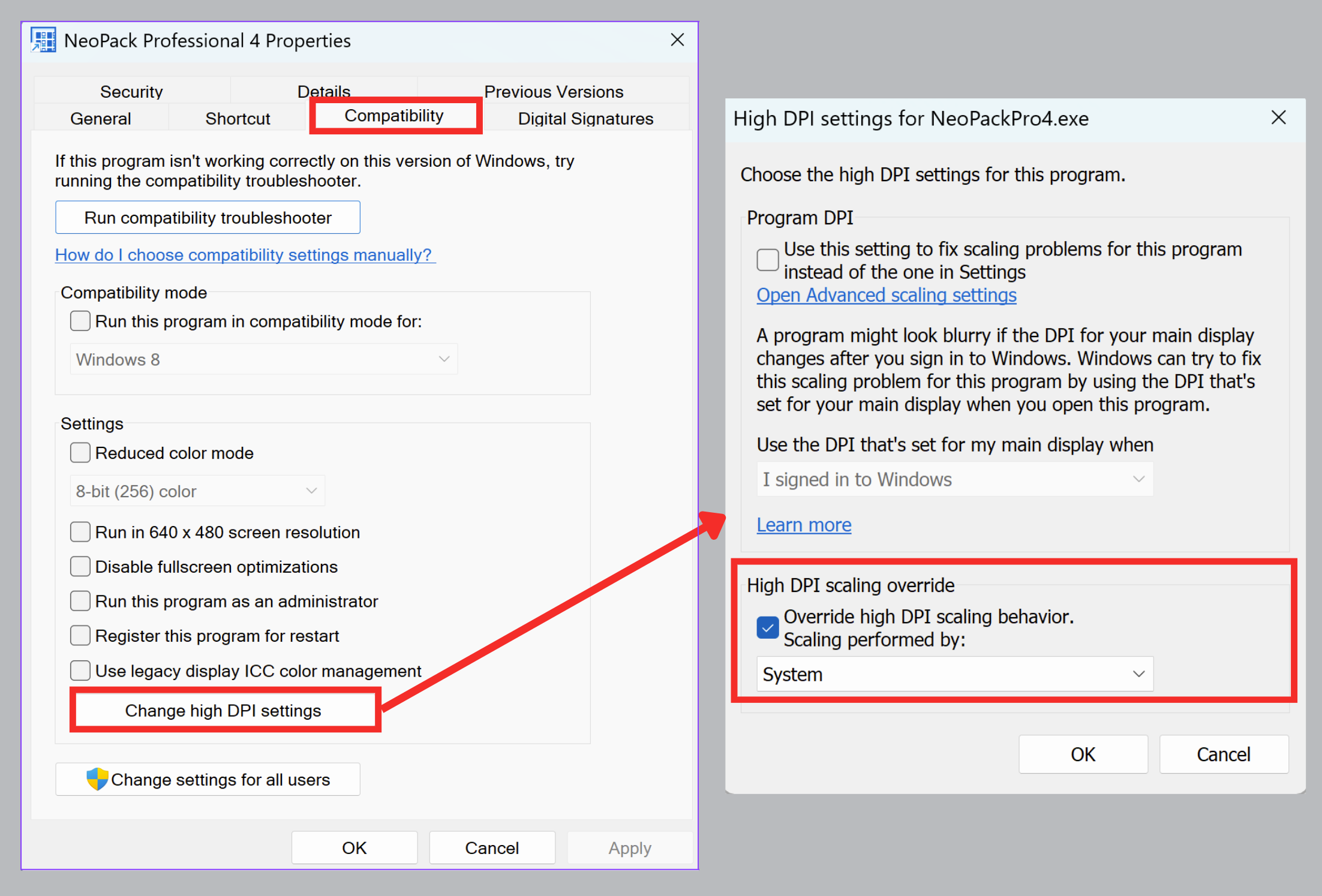Close the High DPI settings dialog
The image size is (1322, 896).
1278,118
